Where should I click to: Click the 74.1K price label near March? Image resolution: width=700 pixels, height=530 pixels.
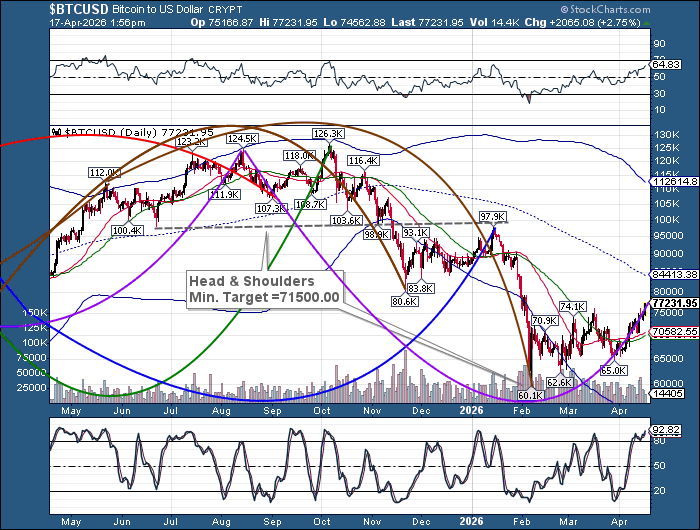(571, 306)
